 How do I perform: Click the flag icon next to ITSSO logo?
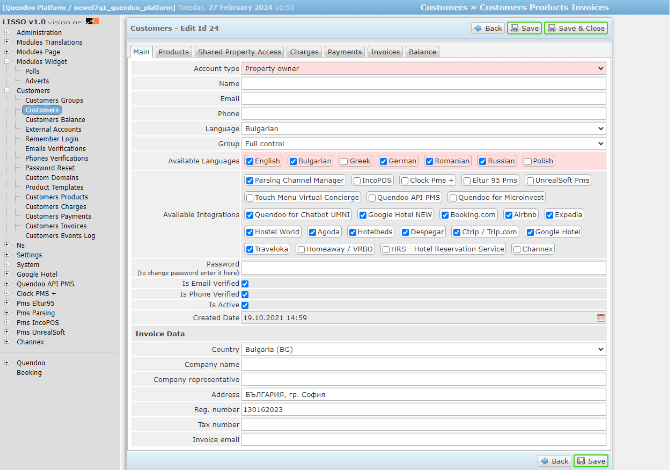(92, 20)
